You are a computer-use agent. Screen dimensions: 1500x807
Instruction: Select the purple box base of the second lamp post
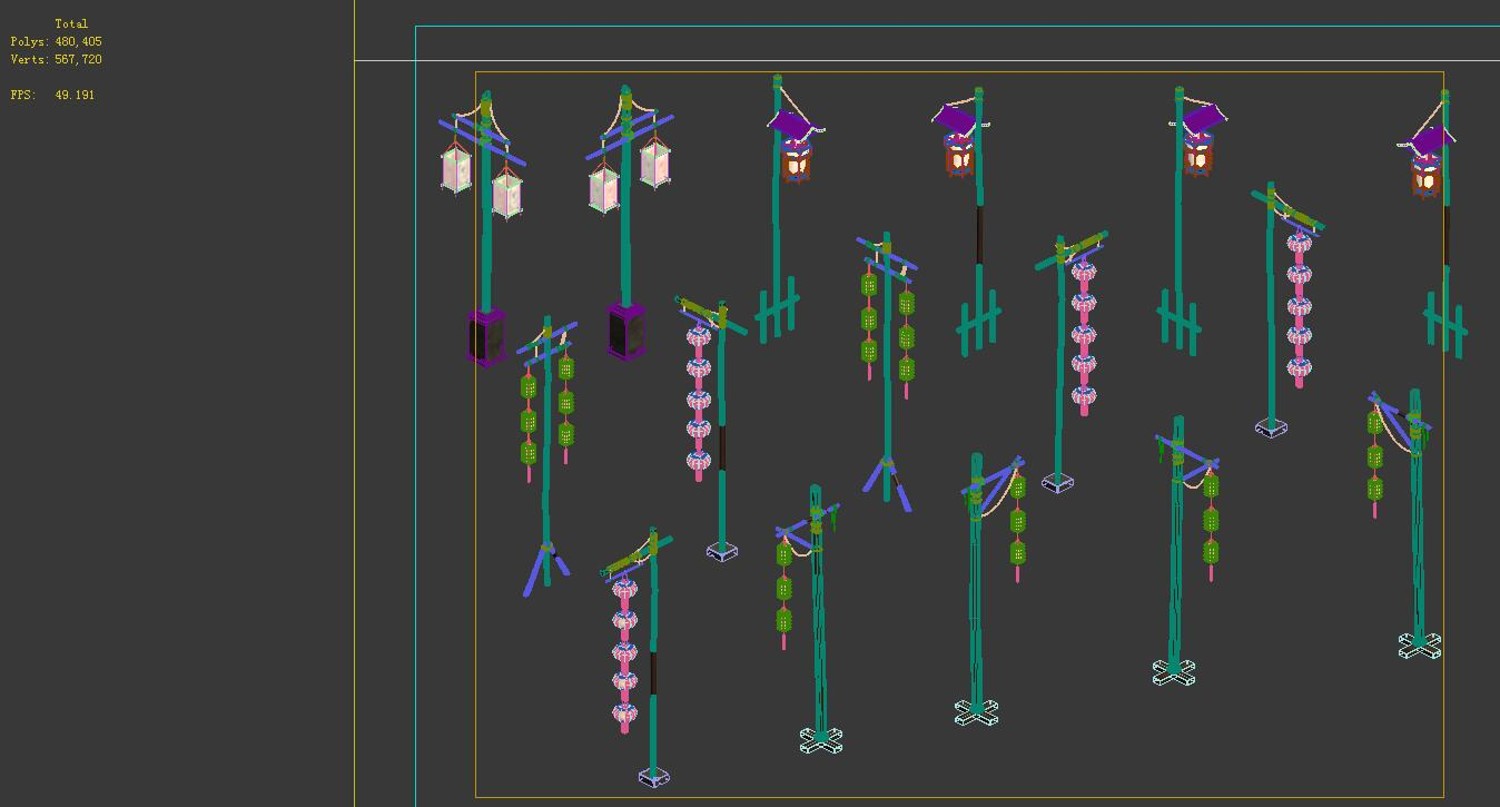pos(626,331)
